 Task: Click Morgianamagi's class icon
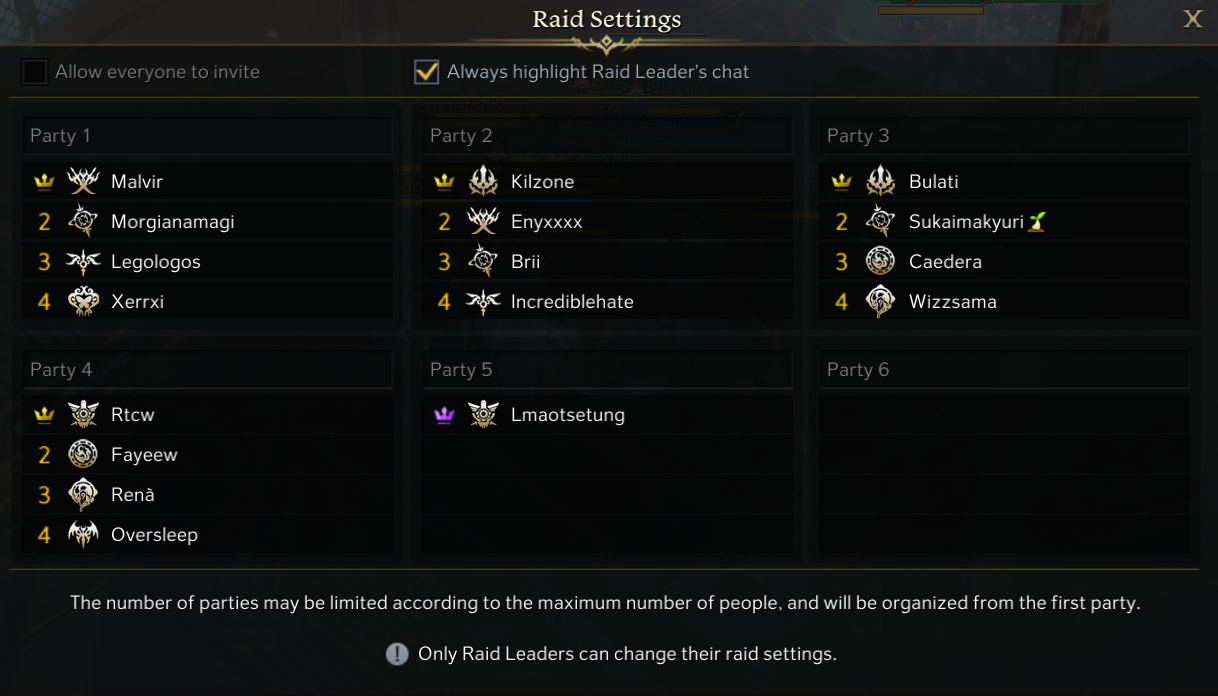click(x=84, y=221)
